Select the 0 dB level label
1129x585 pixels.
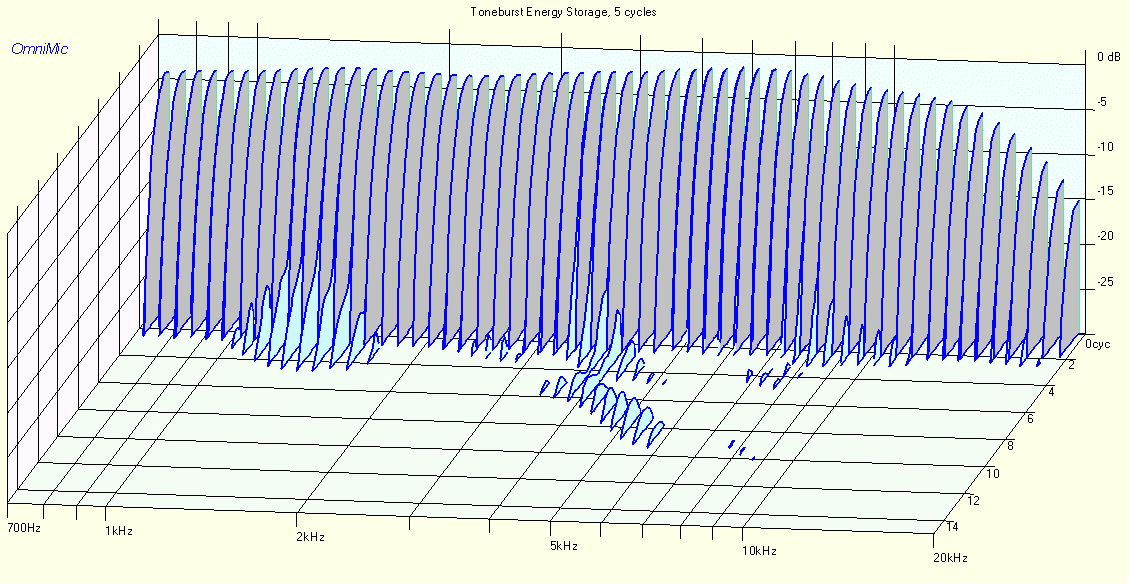coord(1109,57)
